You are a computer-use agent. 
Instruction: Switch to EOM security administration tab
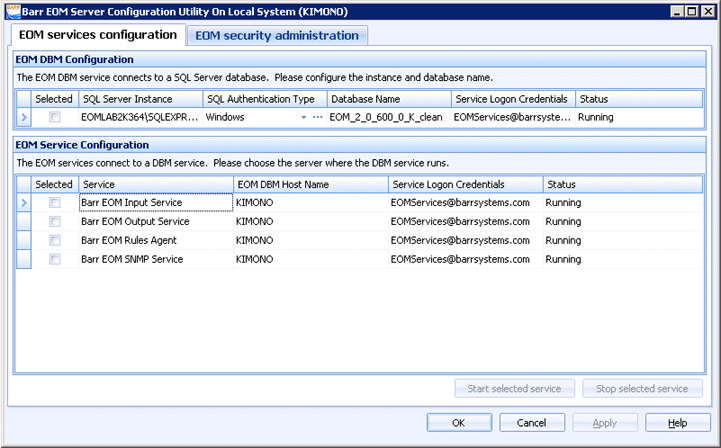point(277,35)
